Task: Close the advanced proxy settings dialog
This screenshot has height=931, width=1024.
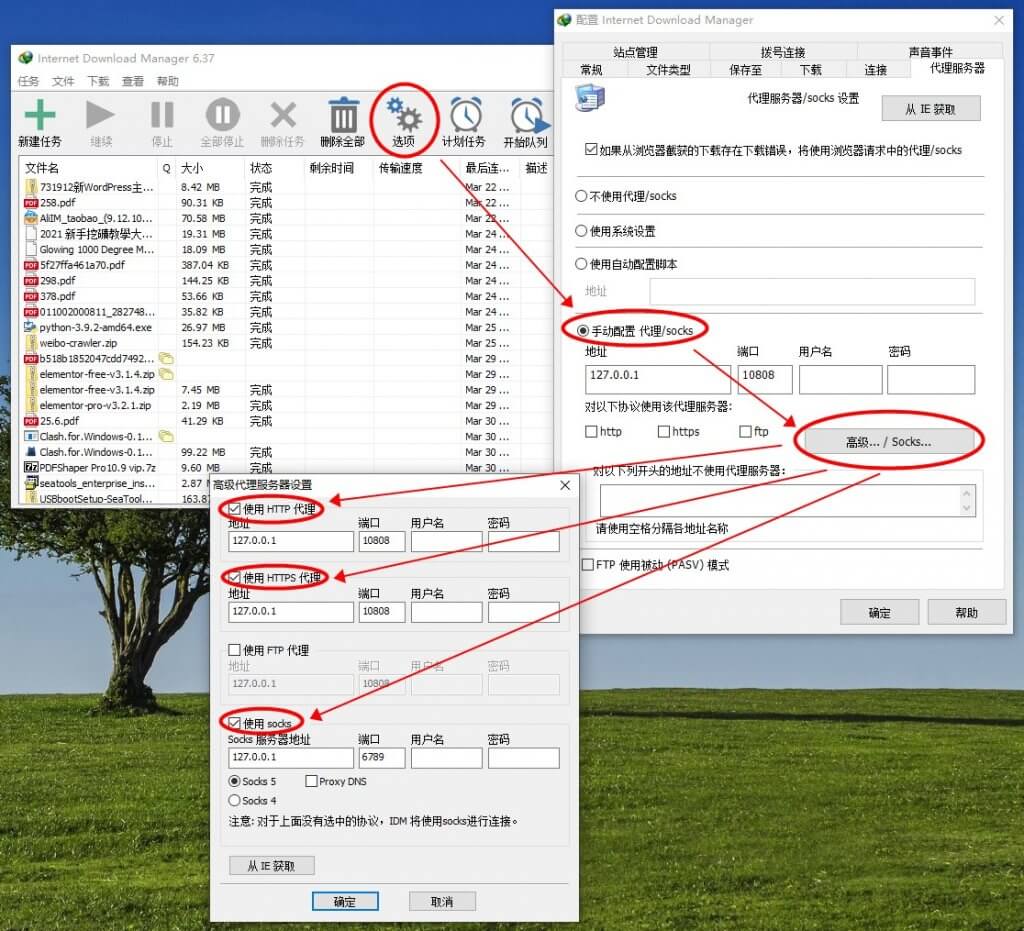Action: pos(565,485)
